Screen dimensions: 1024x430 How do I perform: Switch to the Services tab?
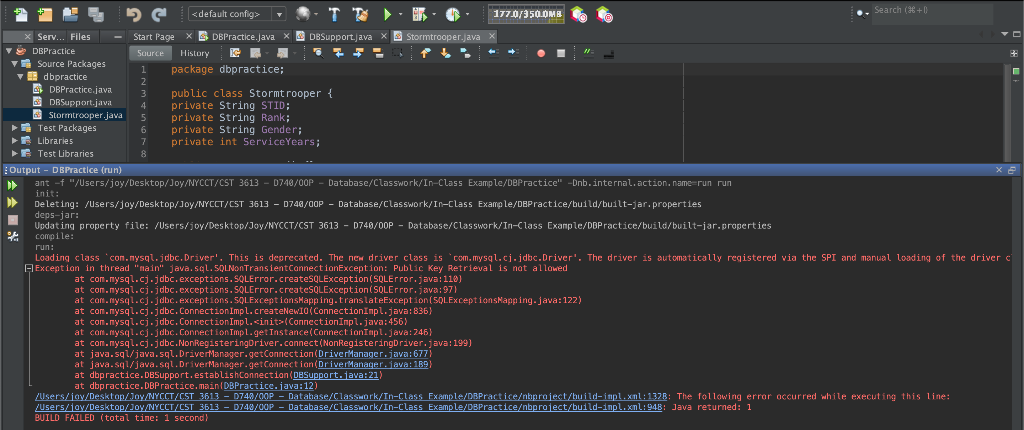(50, 37)
